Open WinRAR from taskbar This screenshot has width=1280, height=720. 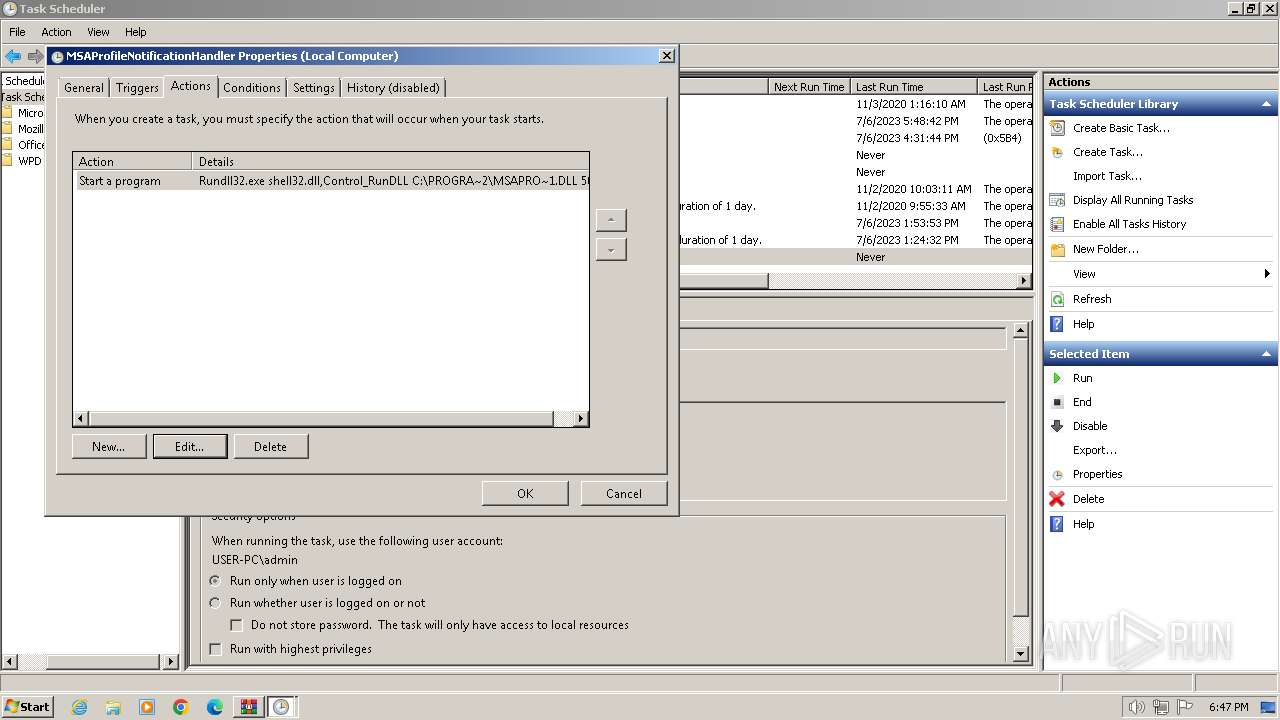click(x=247, y=707)
